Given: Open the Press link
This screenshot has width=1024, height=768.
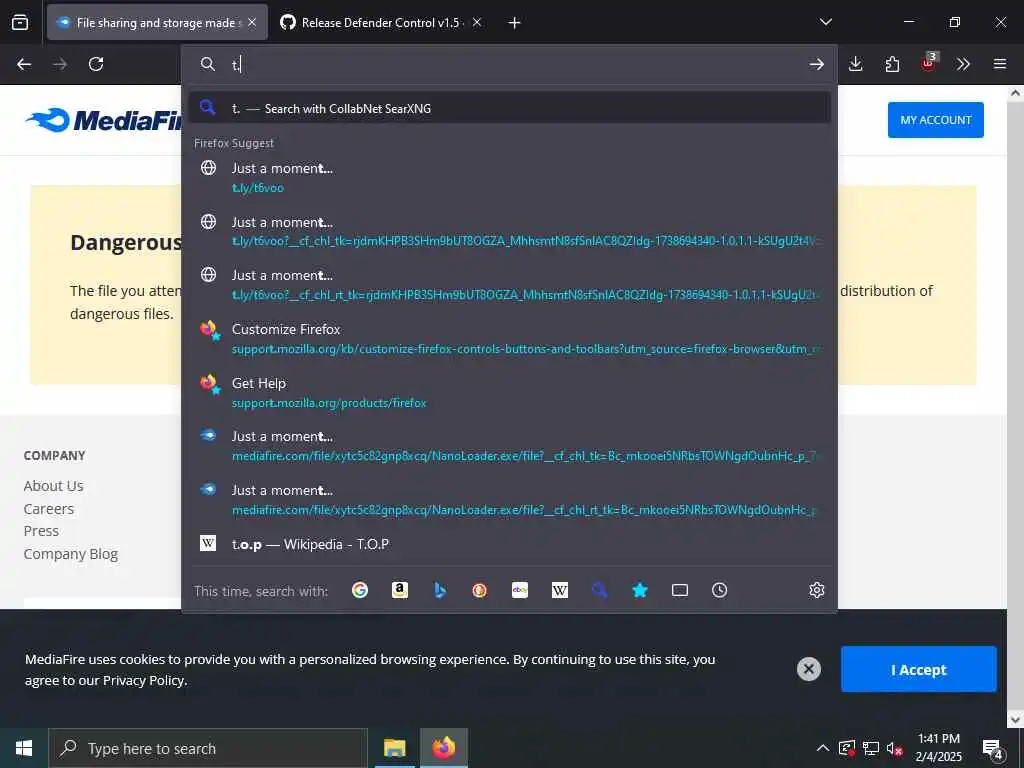Looking at the screenshot, I should (41, 531).
